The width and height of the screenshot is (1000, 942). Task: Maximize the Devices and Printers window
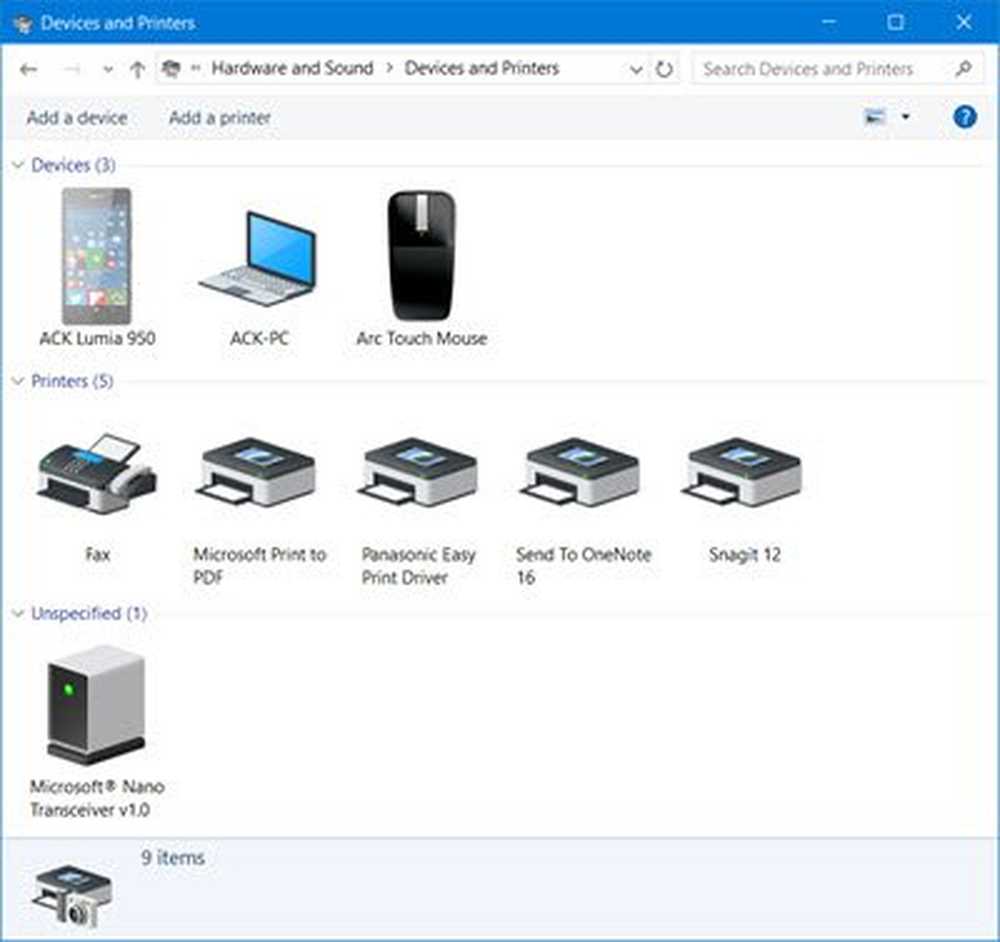(895, 22)
